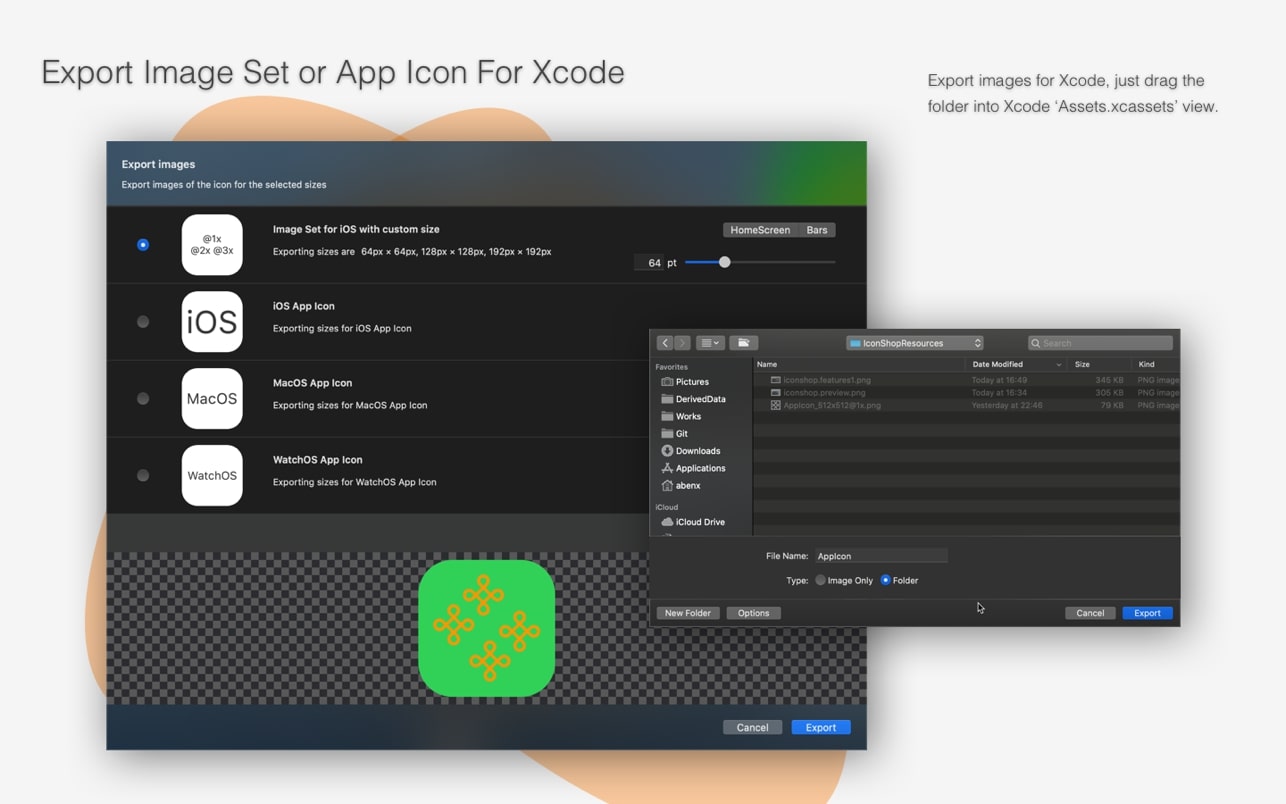The image size is (1286, 804).
Task: Click the custom size slider handle
Action: (725, 262)
